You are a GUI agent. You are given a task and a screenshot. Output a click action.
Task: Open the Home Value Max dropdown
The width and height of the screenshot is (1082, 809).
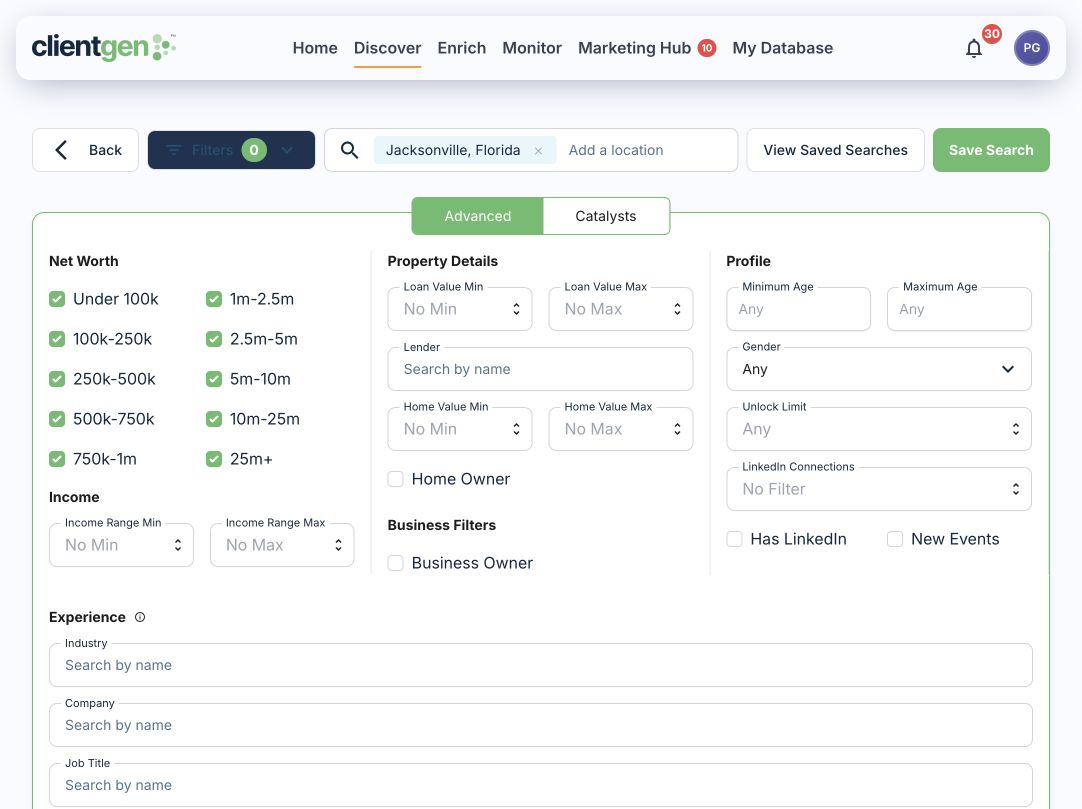pyautogui.click(x=620, y=429)
